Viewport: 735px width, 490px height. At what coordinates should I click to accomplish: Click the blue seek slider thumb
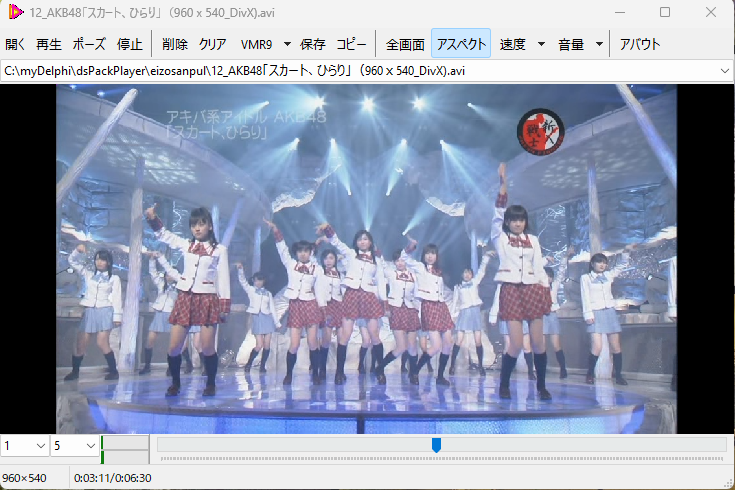(436, 444)
